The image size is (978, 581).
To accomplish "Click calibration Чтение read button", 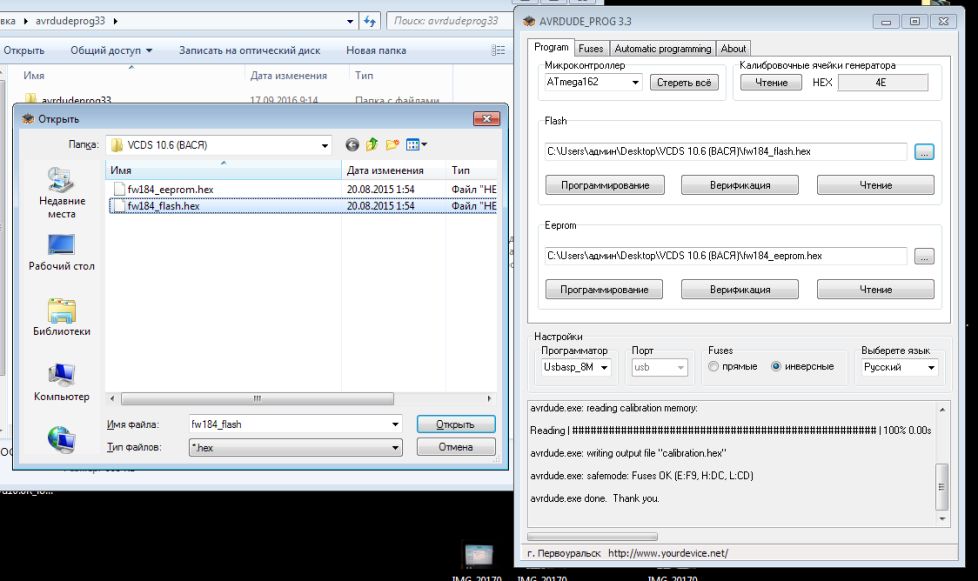I will point(771,82).
